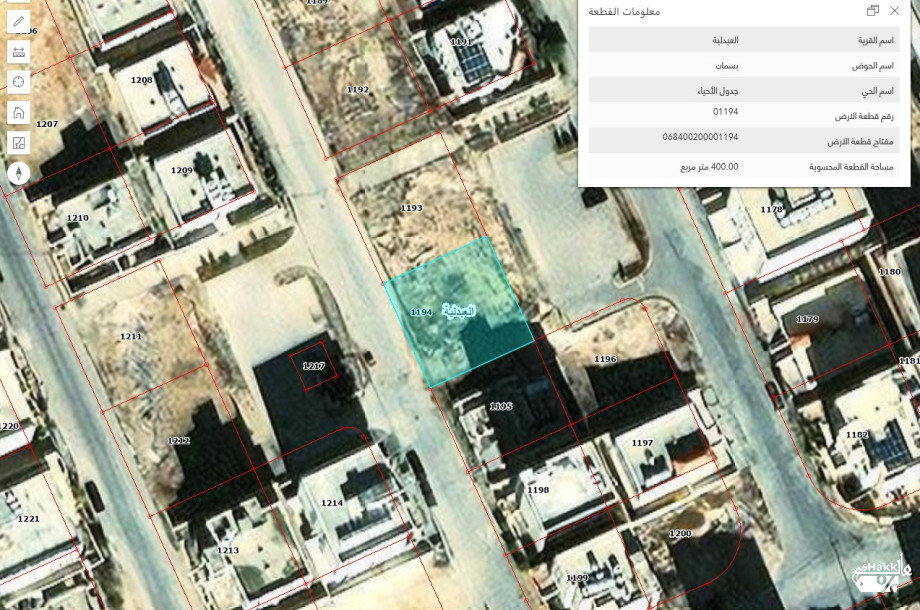
Task: Select the small parcel 1217
Action: (314, 367)
